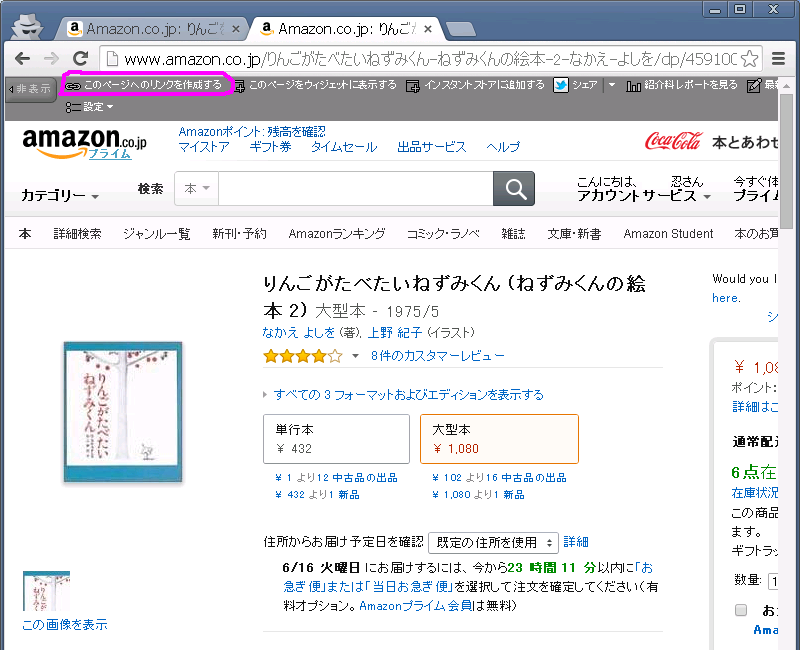Open the マイストア link

tap(204, 147)
